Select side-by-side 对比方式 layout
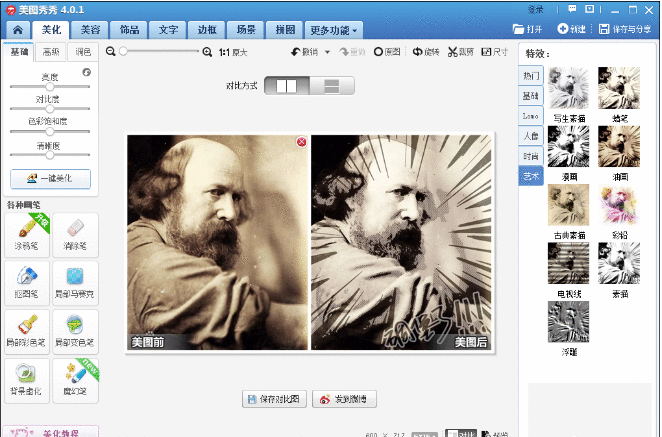This screenshot has height=437, width=662. point(287,86)
